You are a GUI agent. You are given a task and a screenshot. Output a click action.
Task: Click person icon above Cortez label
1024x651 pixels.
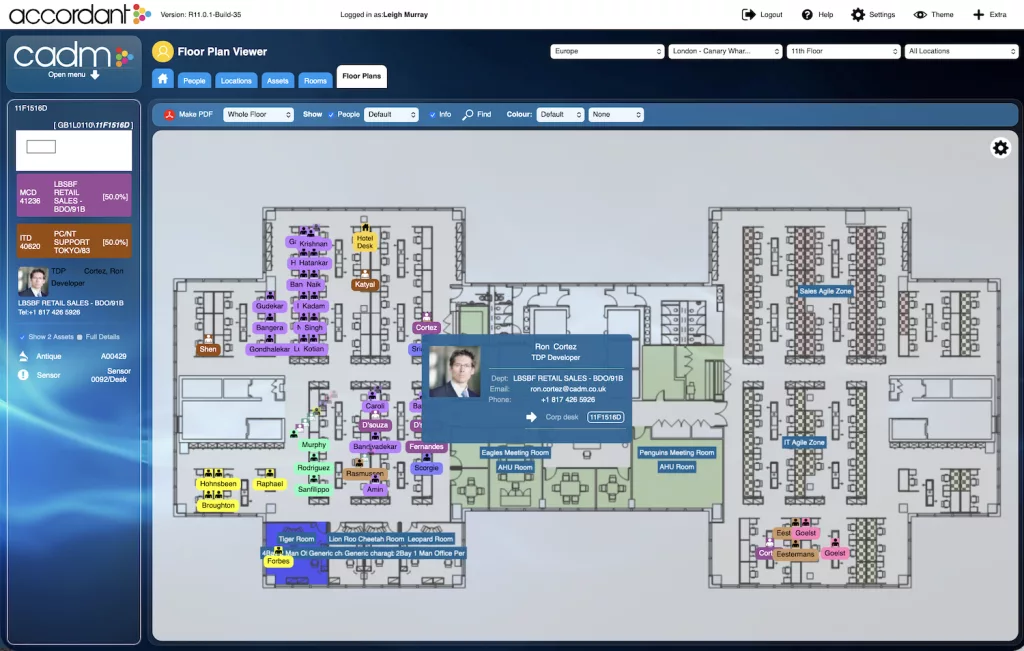pos(426,317)
